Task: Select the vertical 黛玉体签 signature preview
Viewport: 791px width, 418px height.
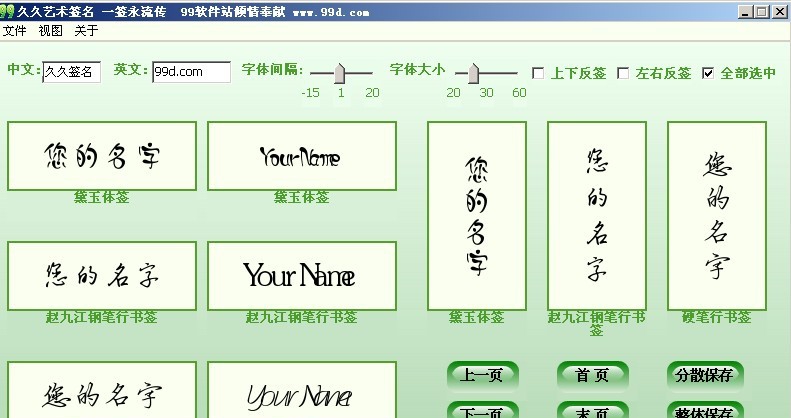Action: click(477, 216)
